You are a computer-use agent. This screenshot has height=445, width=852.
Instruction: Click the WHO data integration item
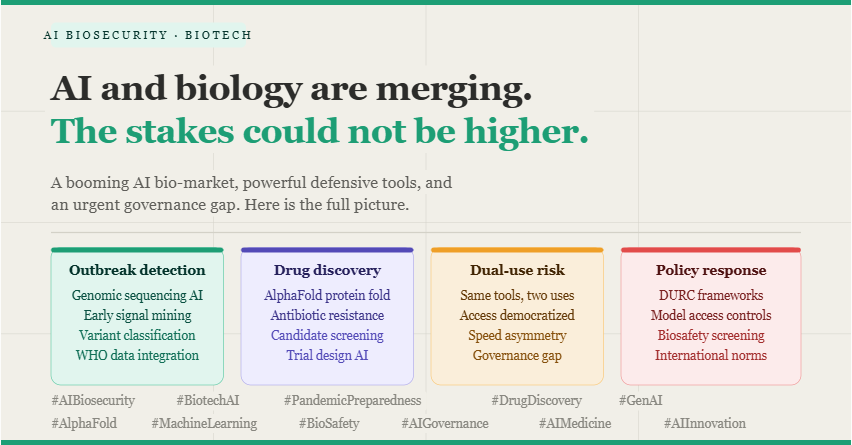(x=137, y=355)
